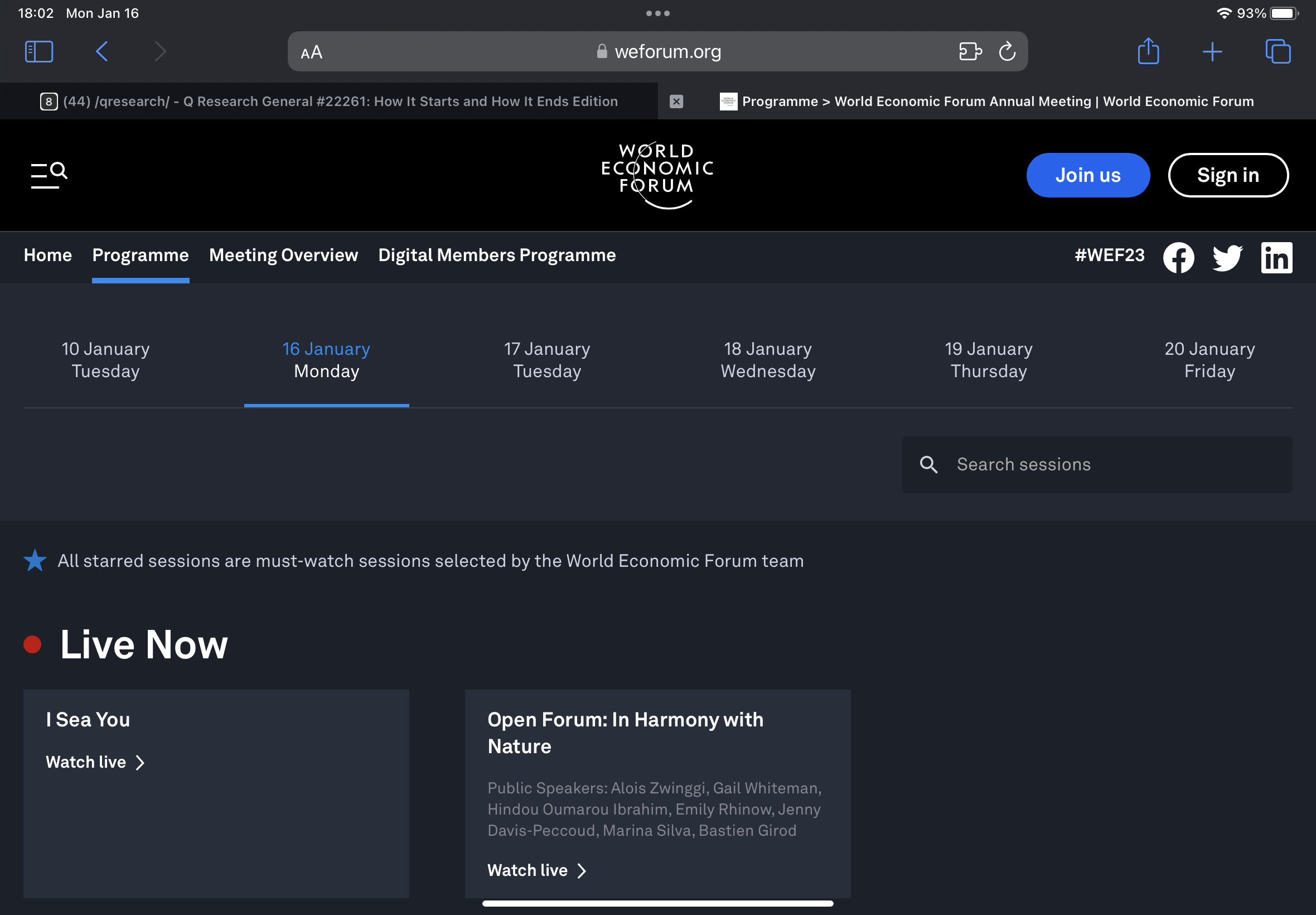This screenshot has width=1316, height=915.
Task: Select the 19 January Thursday date
Action: coord(989,360)
